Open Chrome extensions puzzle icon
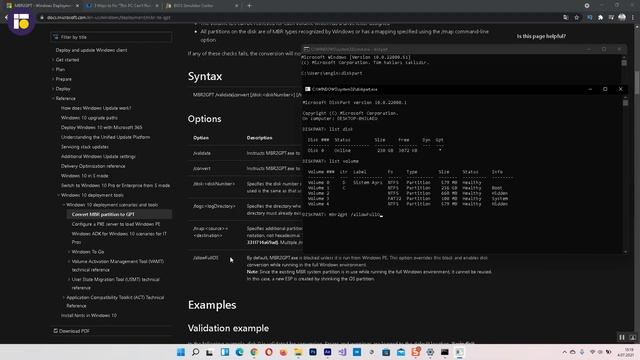This screenshot has width=640, height=360. 600,18
